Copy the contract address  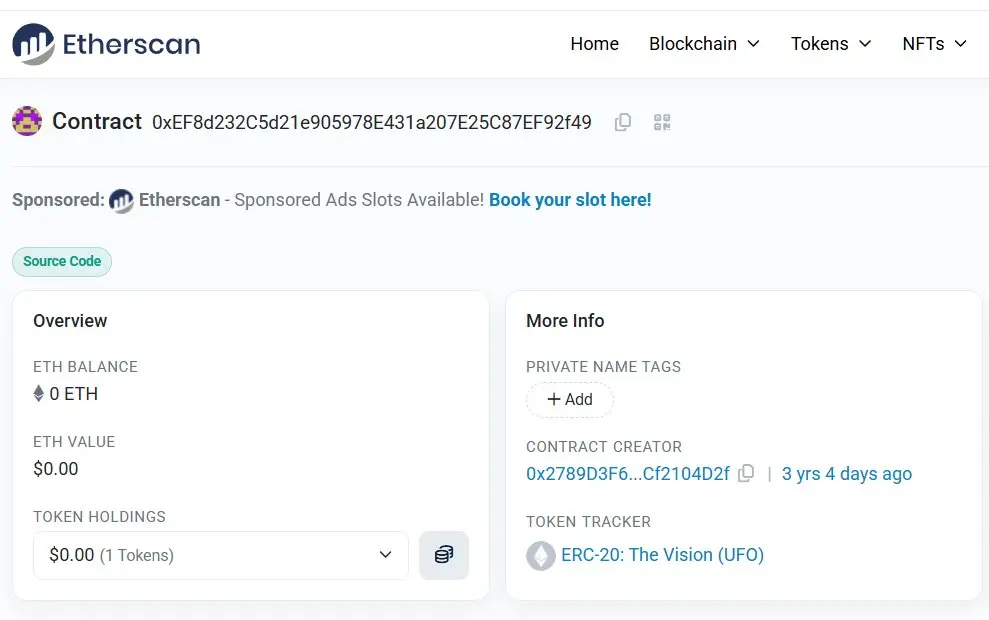tap(623, 122)
